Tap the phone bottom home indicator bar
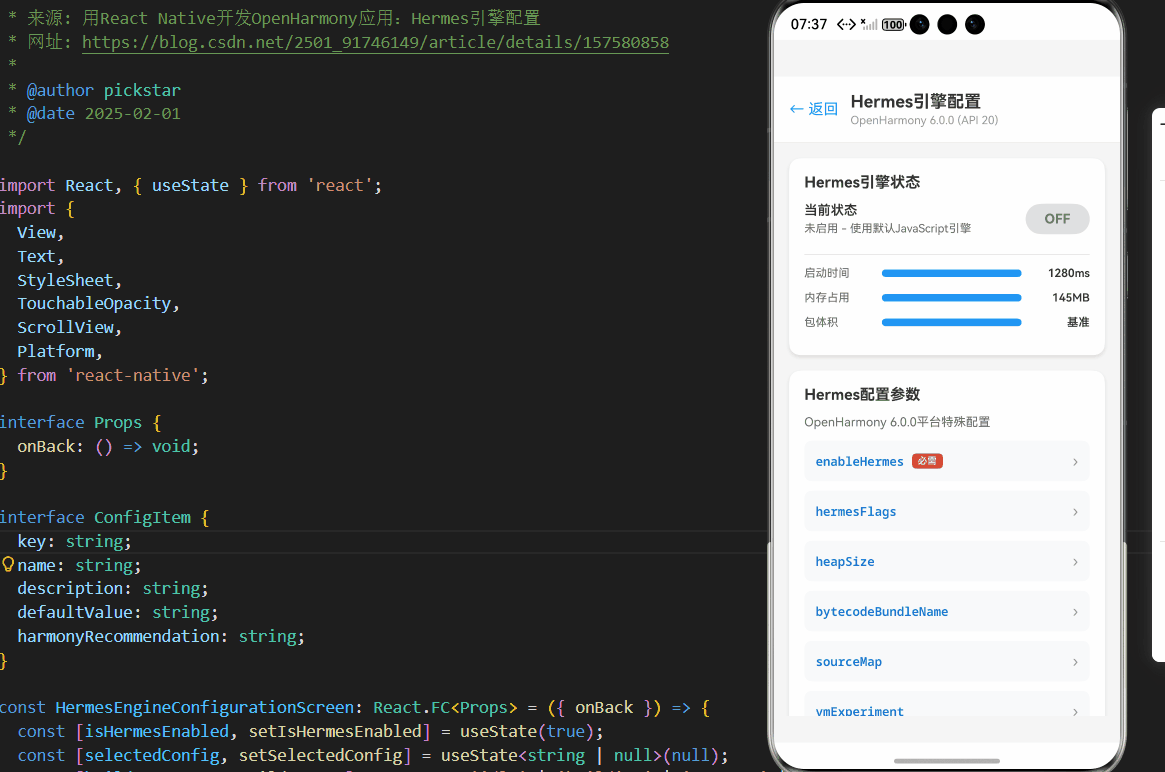This screenshot has width=1165, height=772. (x=947, y=761)
